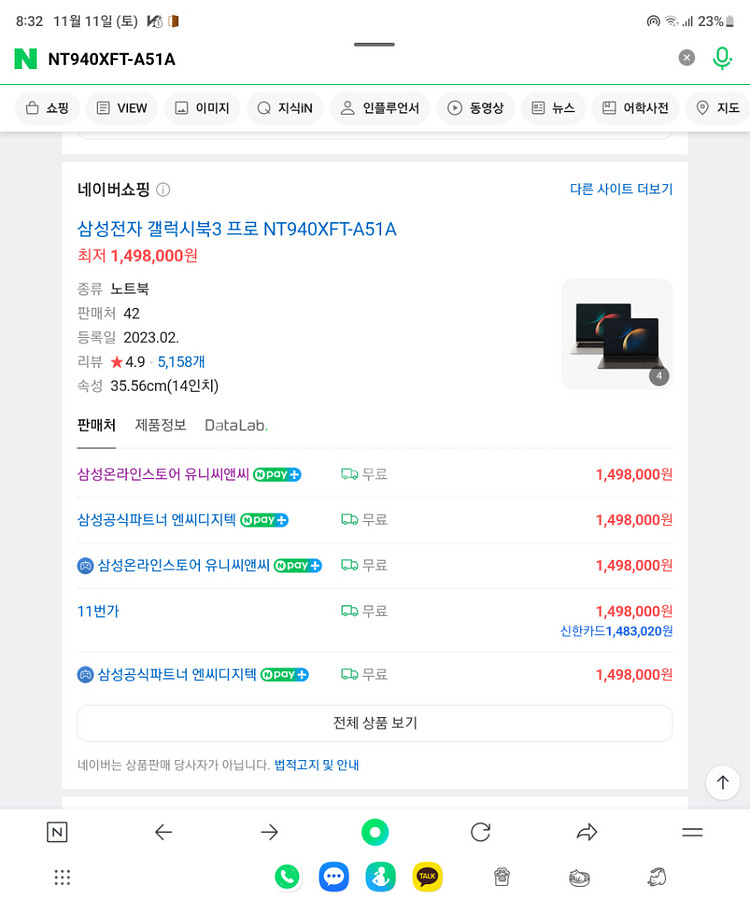Open the 어학사전 tab
Screen dimensions: 750x900
point(635,108)
